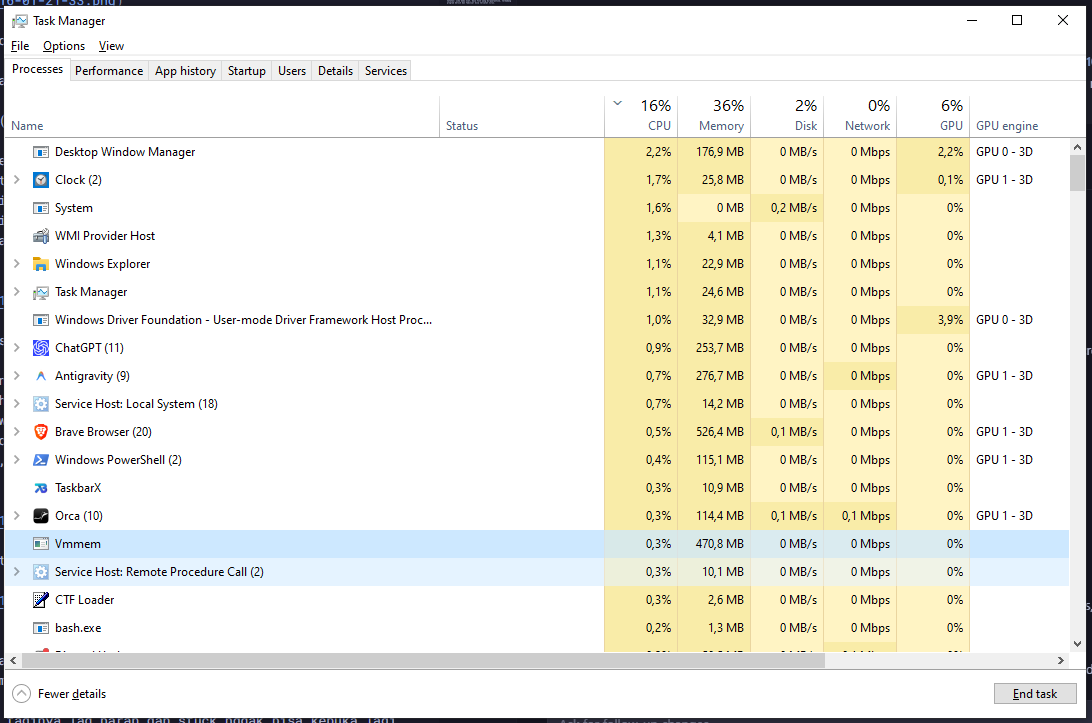This screenshot has height=723, width=1092.
Task: Click the Brave Browser lion icon
Action: point(41,432)
